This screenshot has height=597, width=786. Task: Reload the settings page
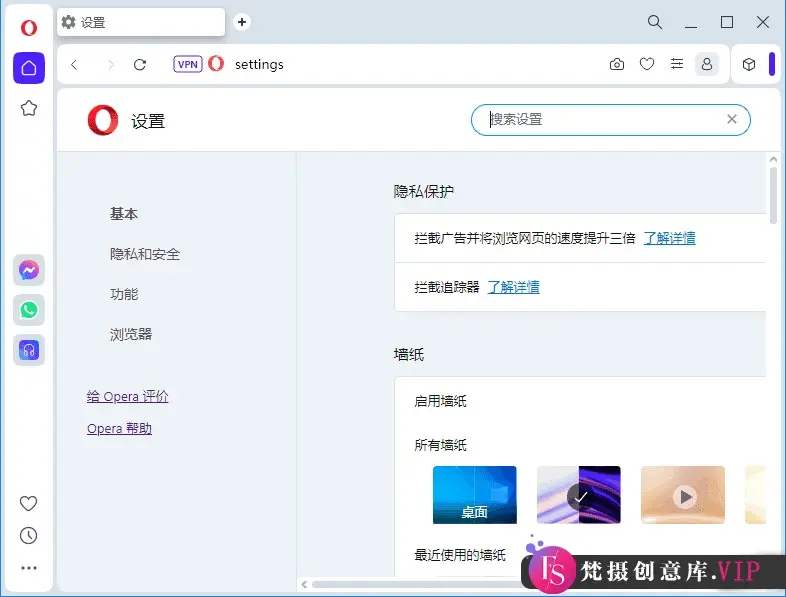[x=140, y=64]
